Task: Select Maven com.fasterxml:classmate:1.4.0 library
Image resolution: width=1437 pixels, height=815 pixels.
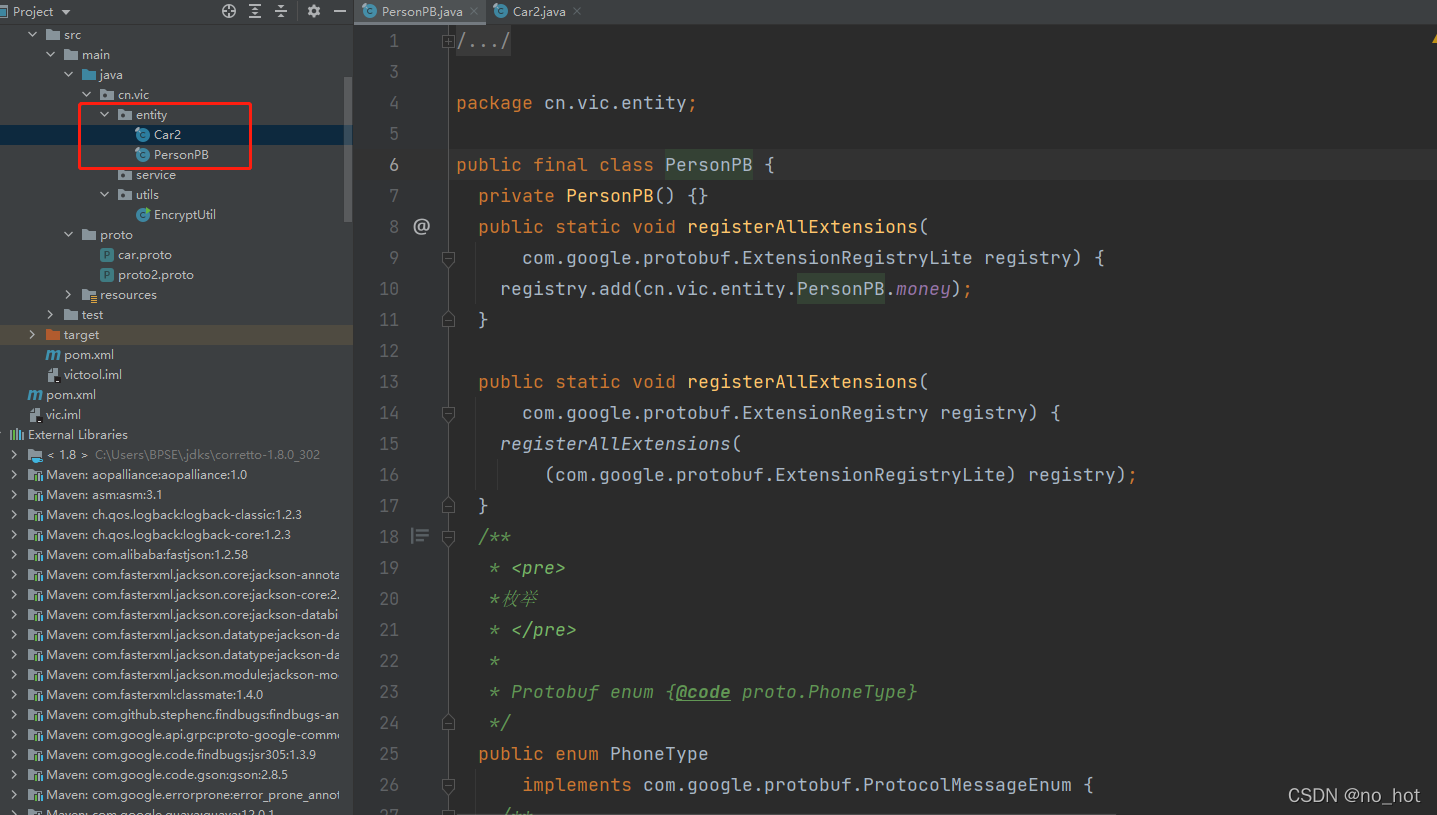Action: tap(154, 695)
